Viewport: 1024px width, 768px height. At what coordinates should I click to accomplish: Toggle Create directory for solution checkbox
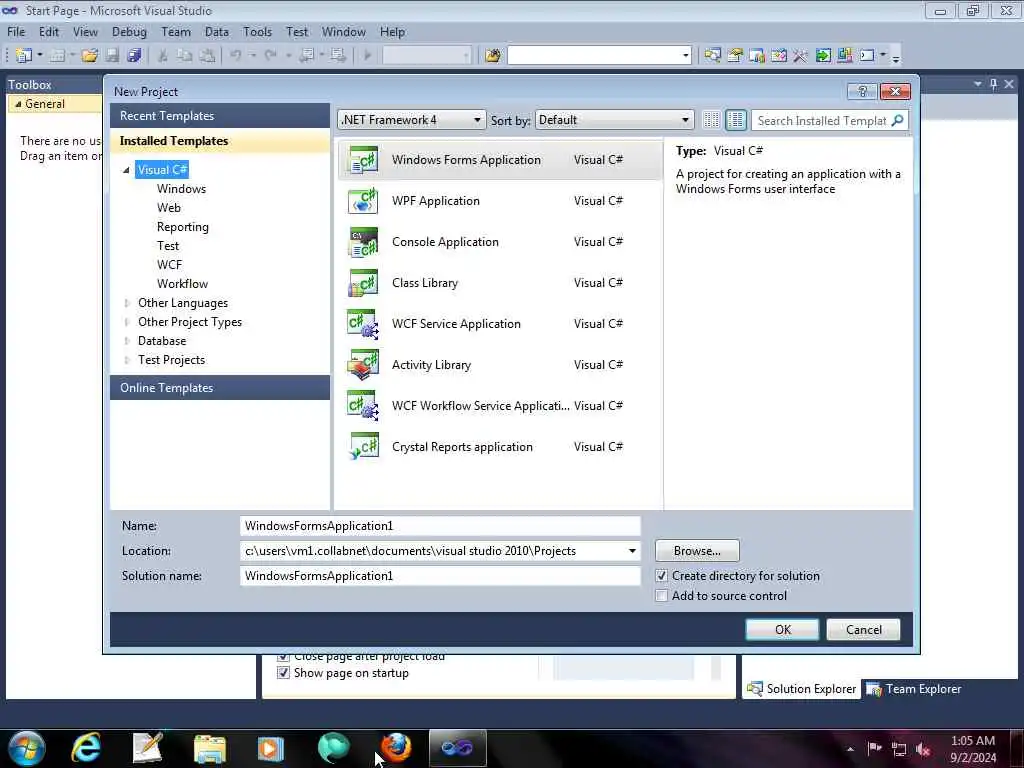coord(662,576)
